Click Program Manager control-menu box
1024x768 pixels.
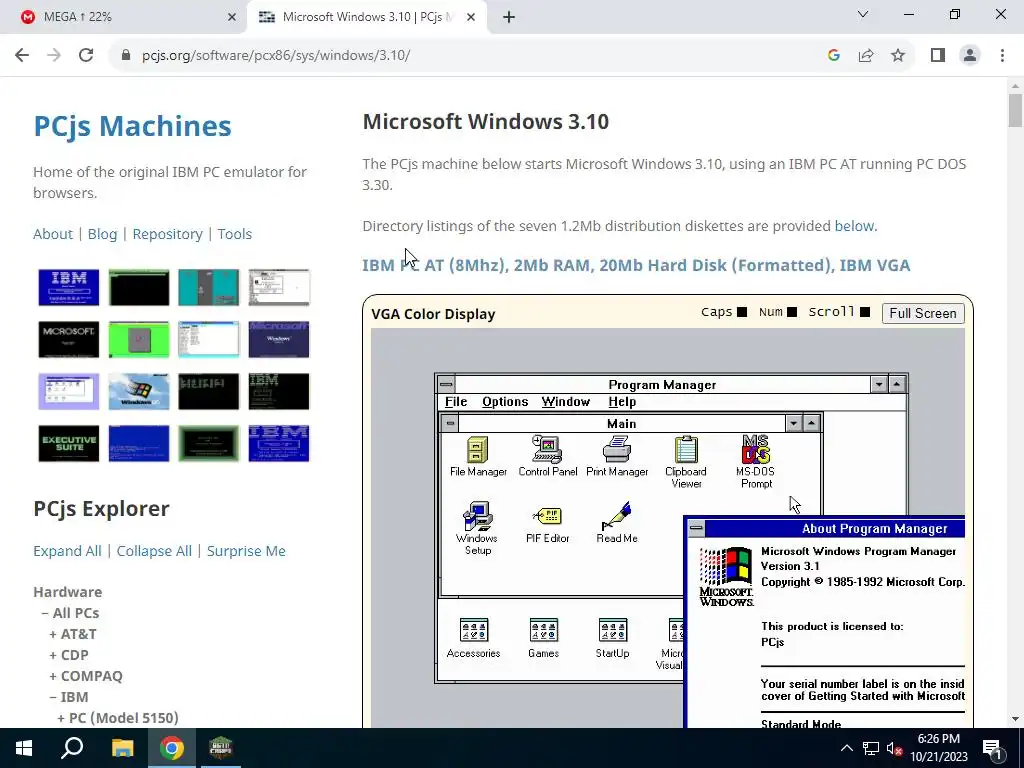(x=446, y=384)
